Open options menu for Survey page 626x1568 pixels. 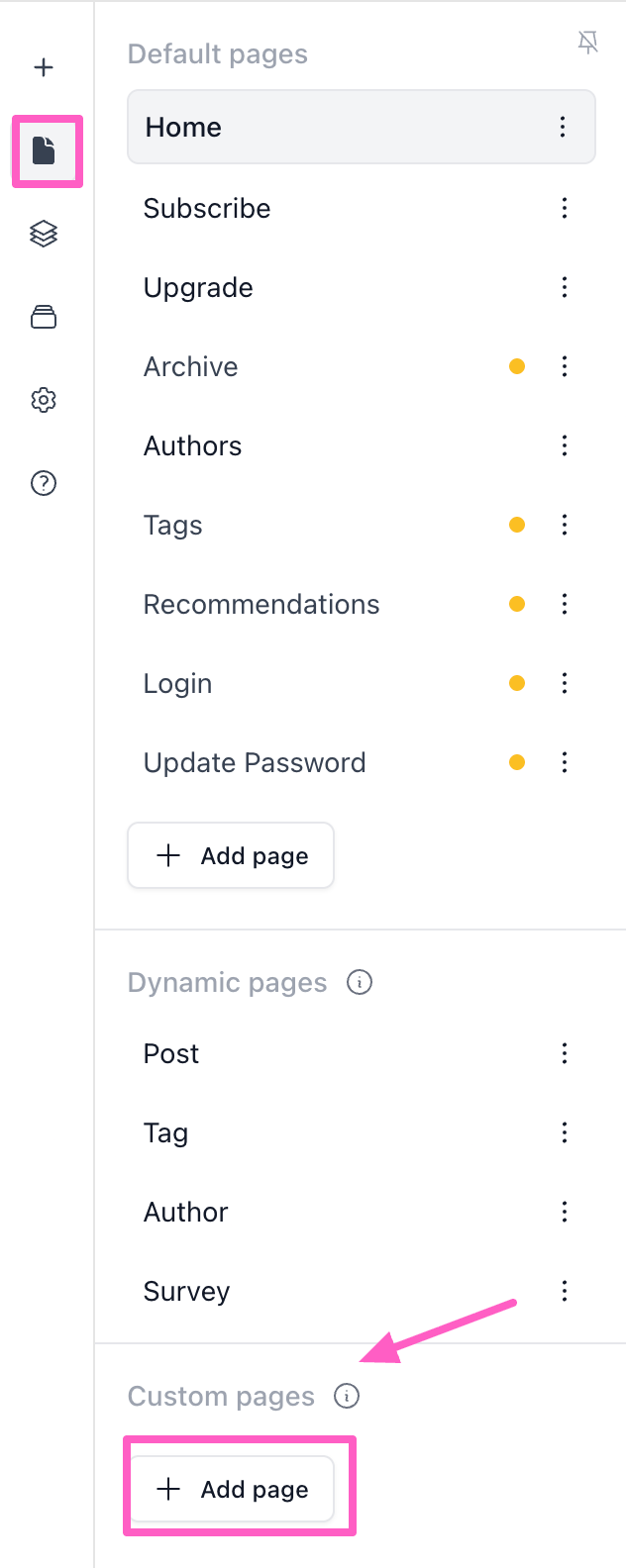[x=565, y=1291]
